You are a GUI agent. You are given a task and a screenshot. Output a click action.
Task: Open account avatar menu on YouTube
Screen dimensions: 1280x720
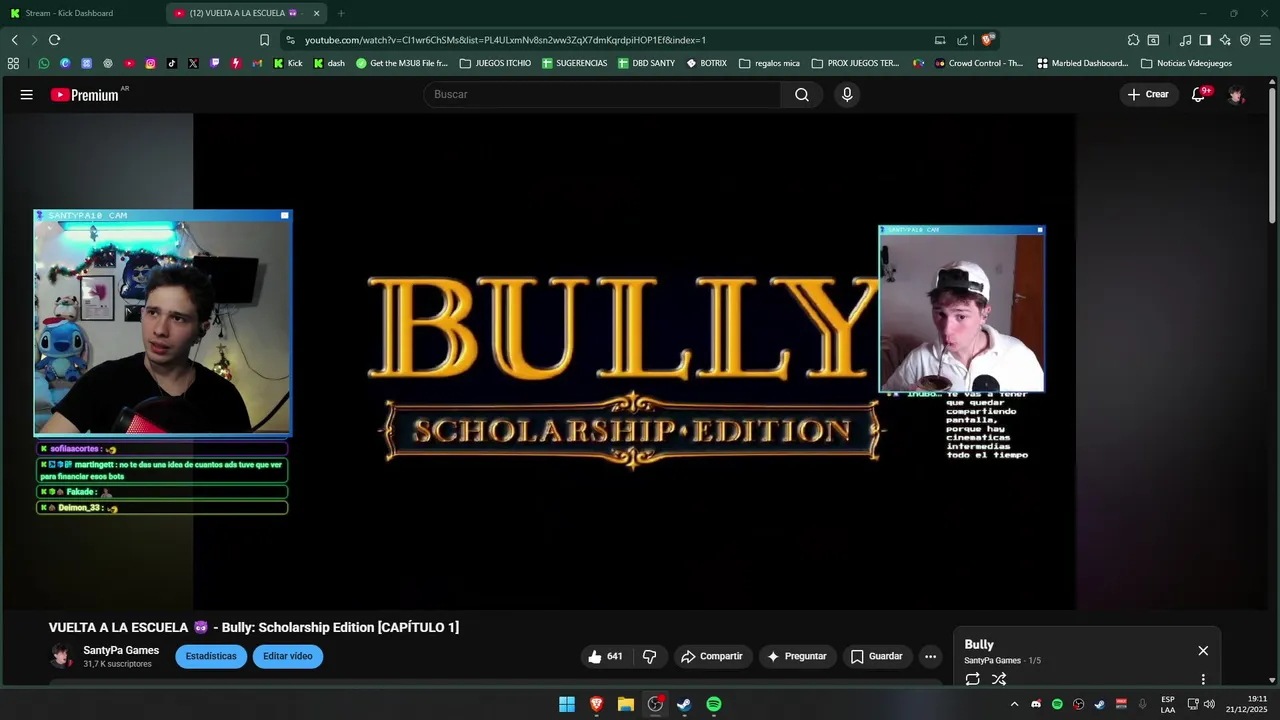point(1237,94)
